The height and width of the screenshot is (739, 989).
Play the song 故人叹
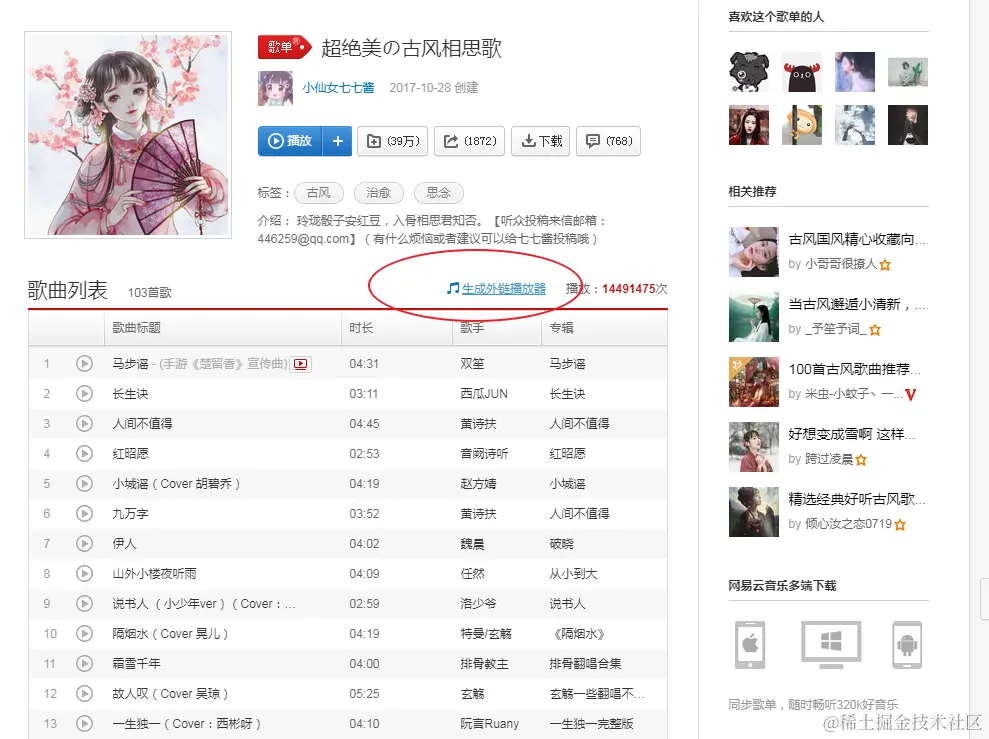coord(84,694)
